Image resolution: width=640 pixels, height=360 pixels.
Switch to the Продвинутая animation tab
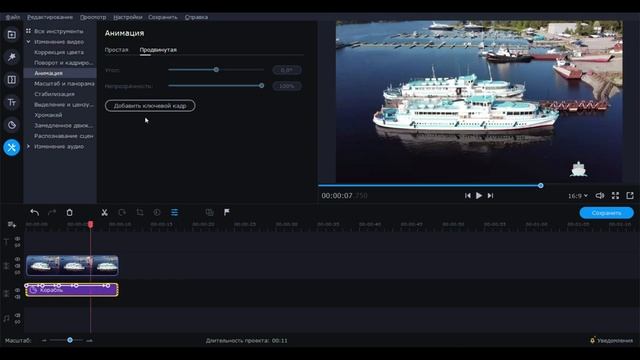pos(158,50)
